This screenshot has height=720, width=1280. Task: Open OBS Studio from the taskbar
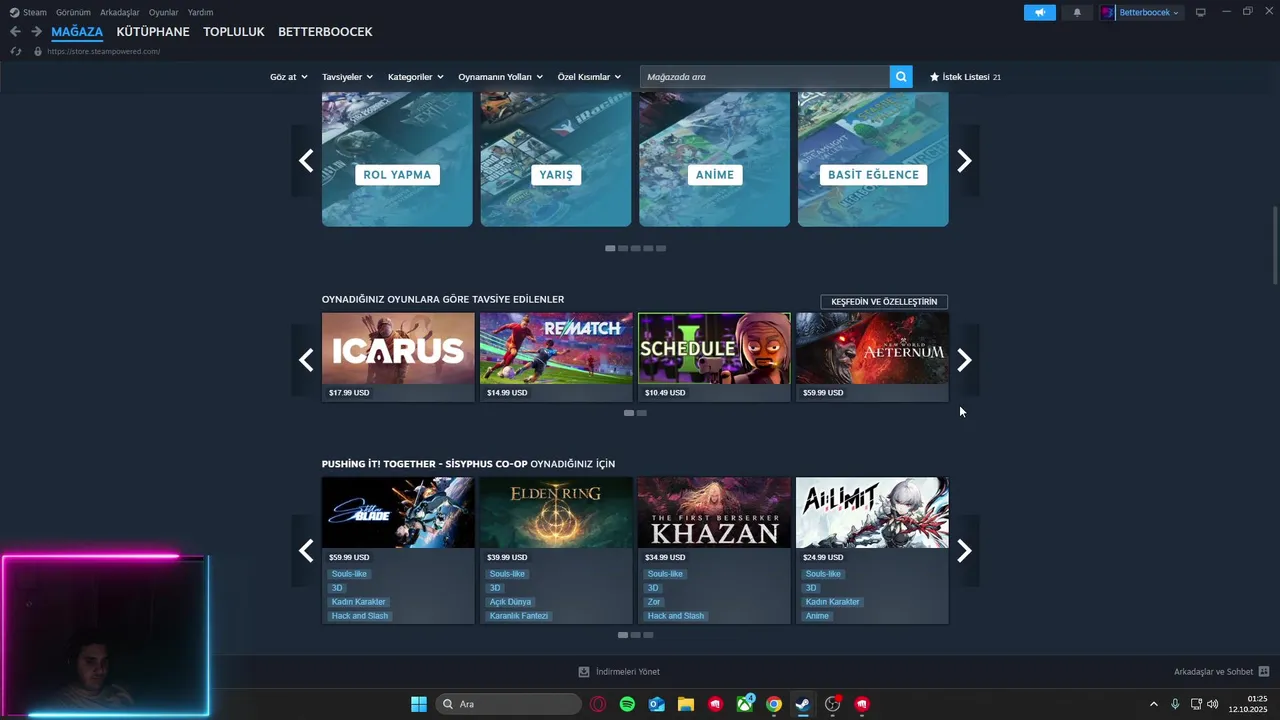pos(832,704)
